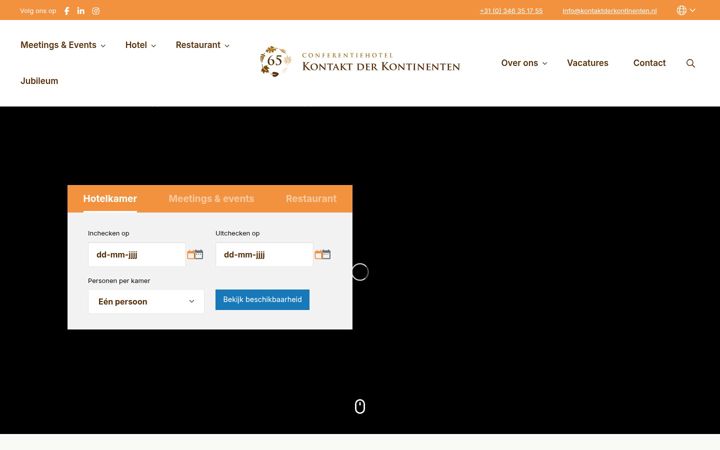Click the phone number link

[511, 11]
